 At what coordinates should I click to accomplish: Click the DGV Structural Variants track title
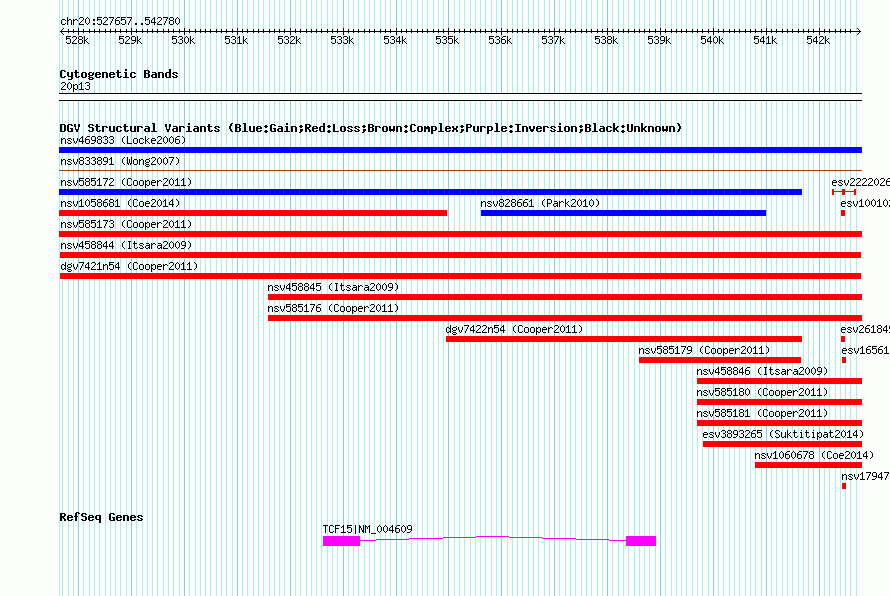tap(371, 128)
